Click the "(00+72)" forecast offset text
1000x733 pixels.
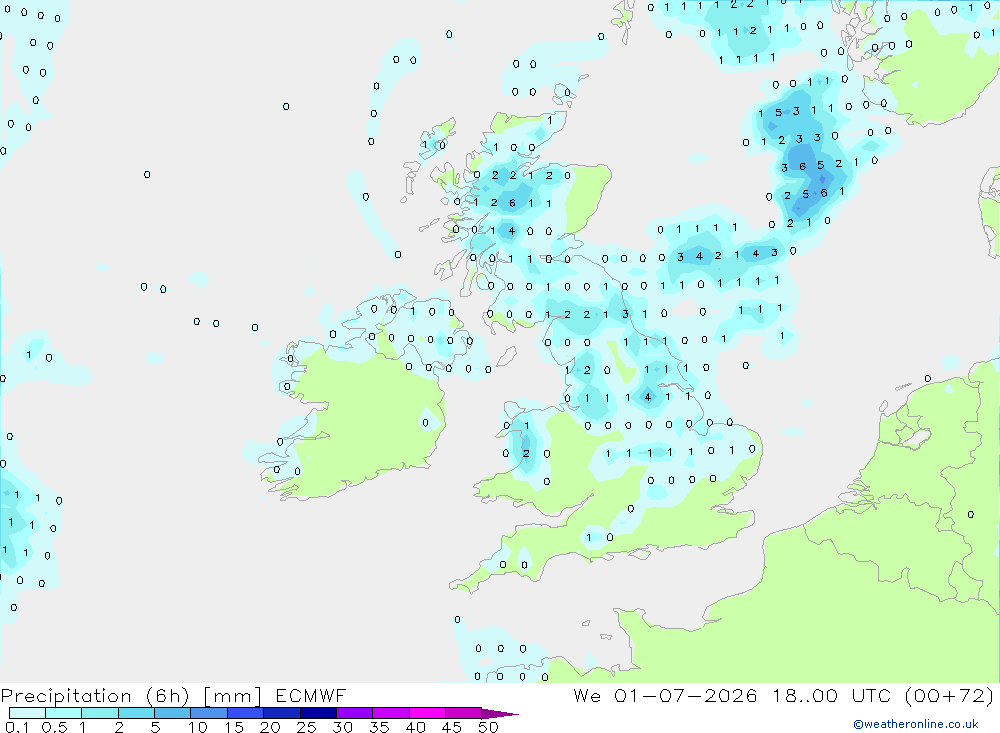click(949, 696)
